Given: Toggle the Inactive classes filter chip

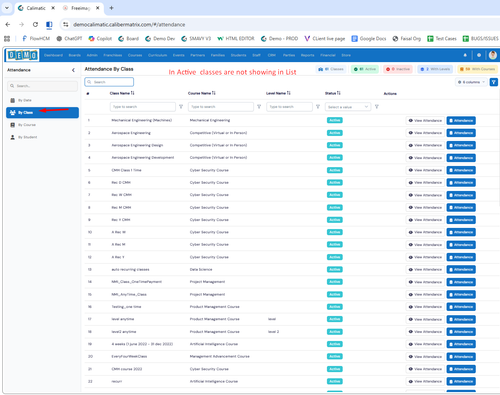Looking at the screenshot, I should pyautogui.click(x=398, y=69).
